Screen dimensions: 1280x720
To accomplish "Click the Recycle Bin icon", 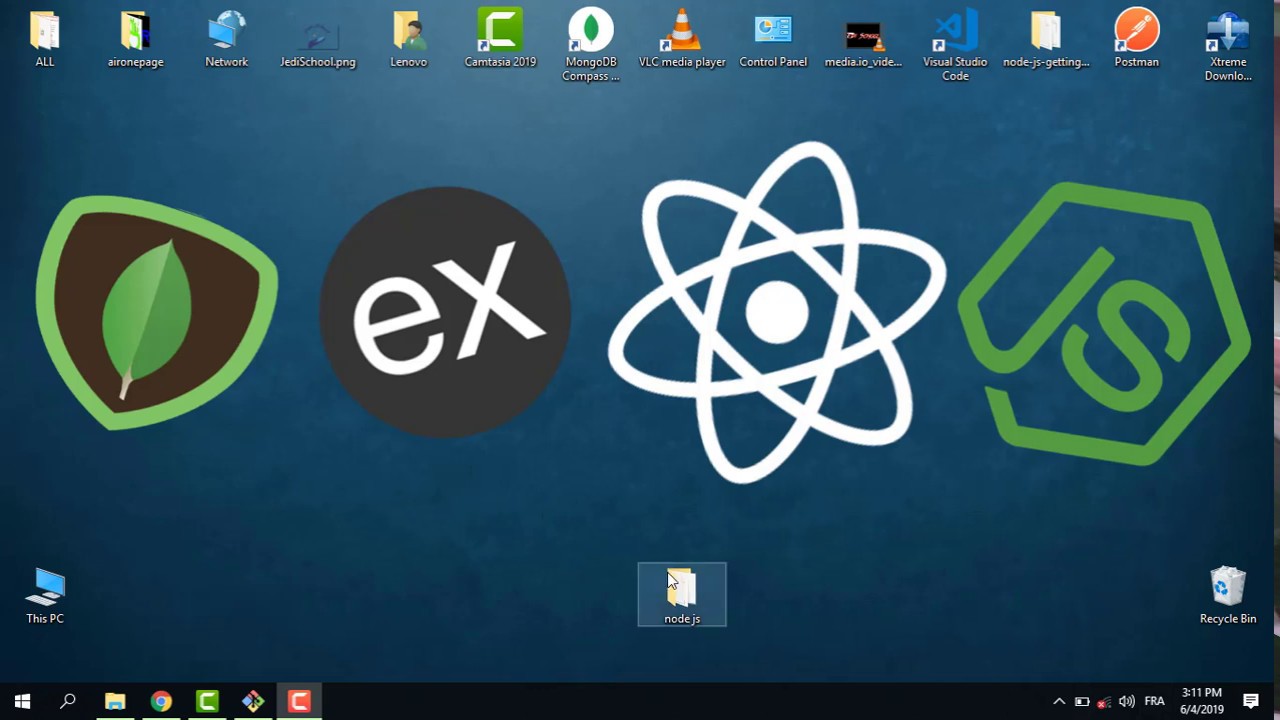I will 1228,596.
